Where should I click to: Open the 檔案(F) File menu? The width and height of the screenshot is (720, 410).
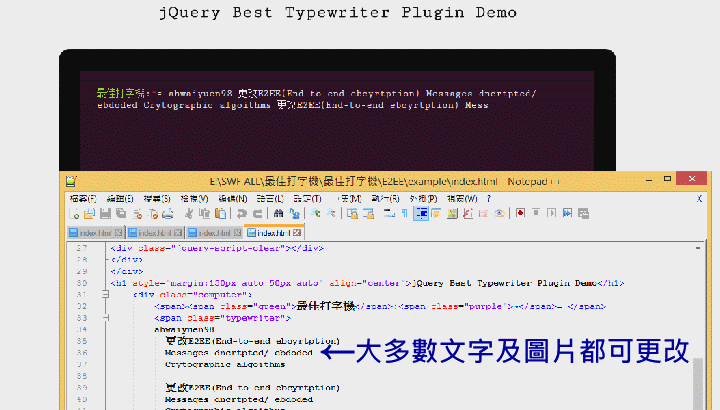pyautogui.click(x=83, y=199)
